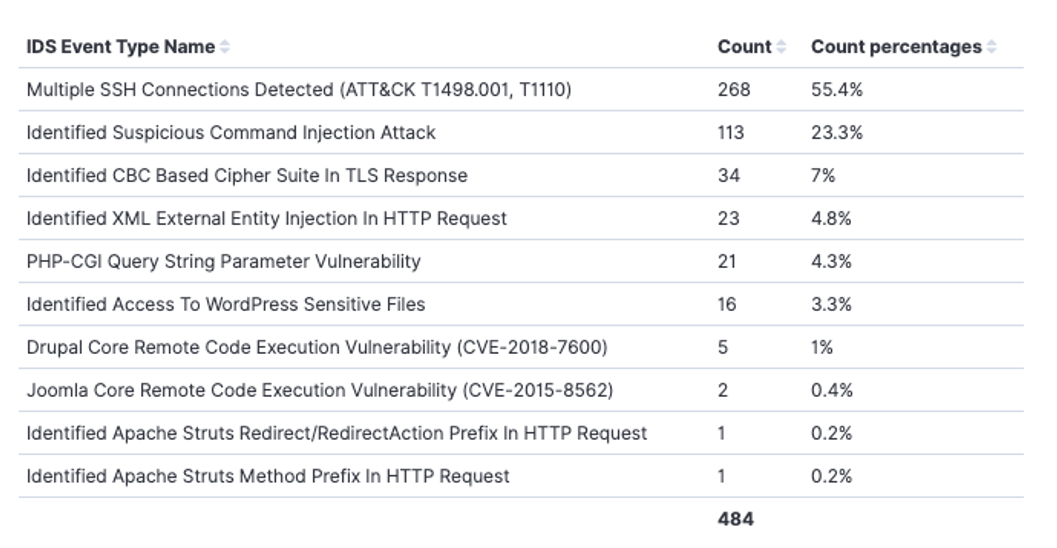This screenshot has width=1057, height=548.
Task: Click the total count 484
Action: pyautogui.click(x=735, y=519)
